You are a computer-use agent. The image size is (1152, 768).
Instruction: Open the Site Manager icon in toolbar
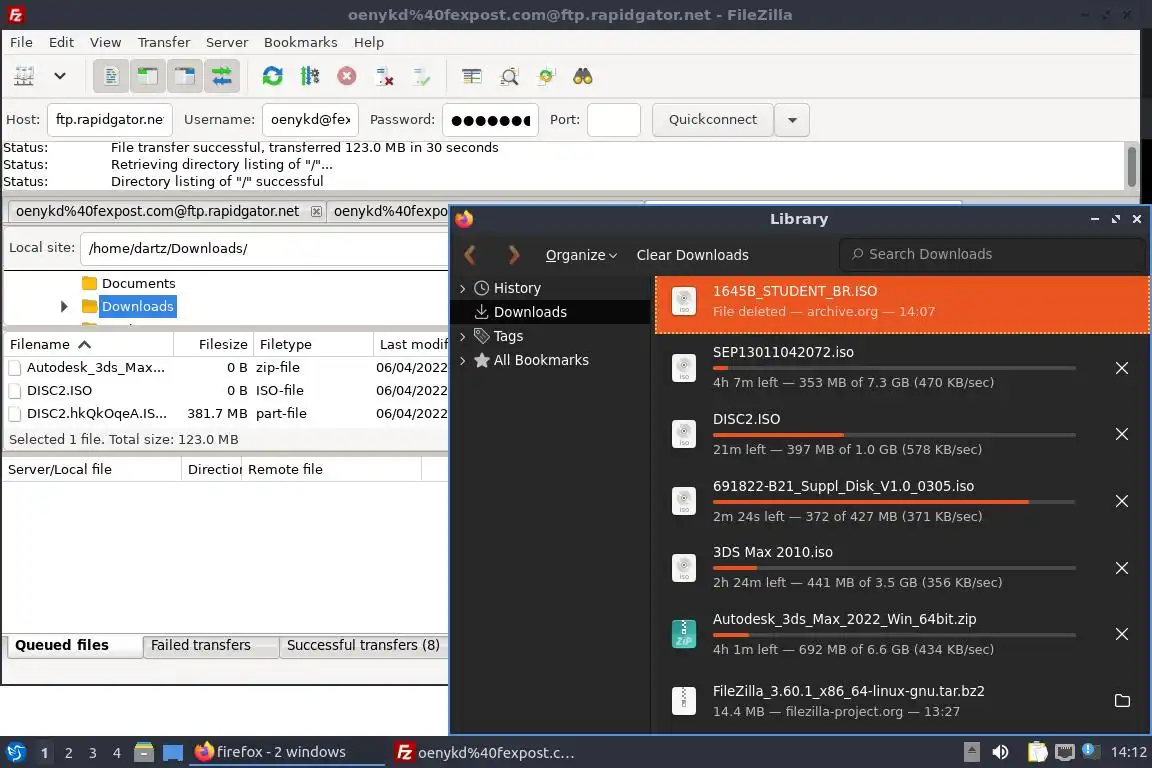coord(24,76)
